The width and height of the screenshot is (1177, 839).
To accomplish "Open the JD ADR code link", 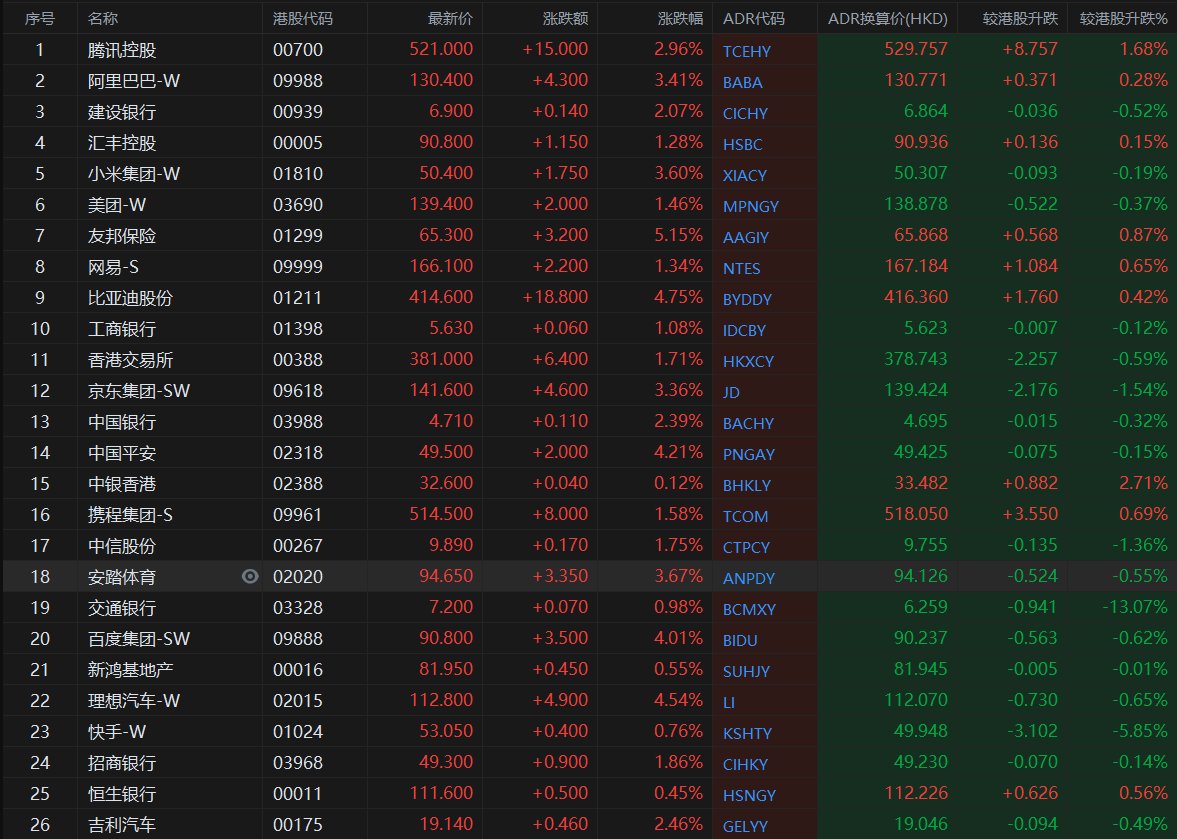I will coord(731,392).
